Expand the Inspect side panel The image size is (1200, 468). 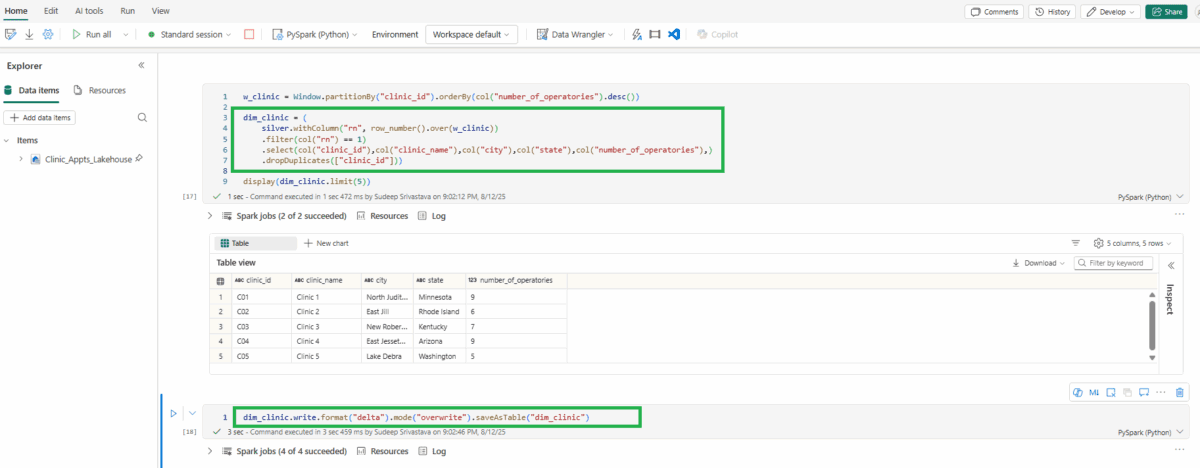point(1171,265)
